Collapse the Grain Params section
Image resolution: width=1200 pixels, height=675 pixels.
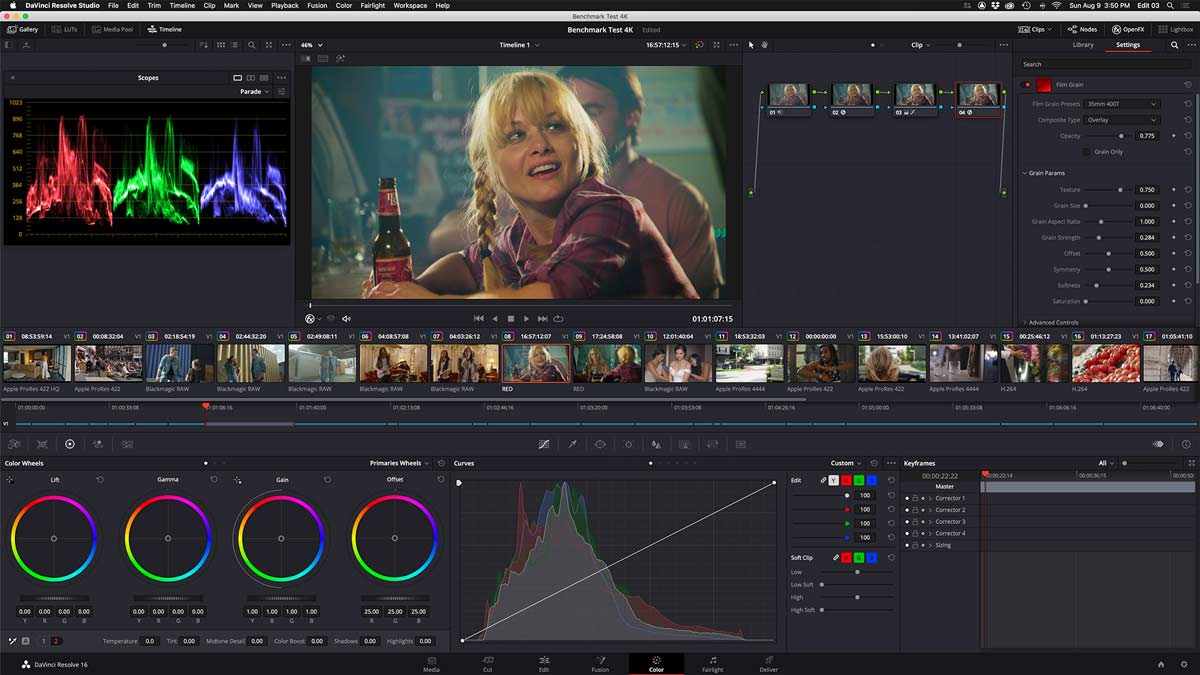[1043, 173]
